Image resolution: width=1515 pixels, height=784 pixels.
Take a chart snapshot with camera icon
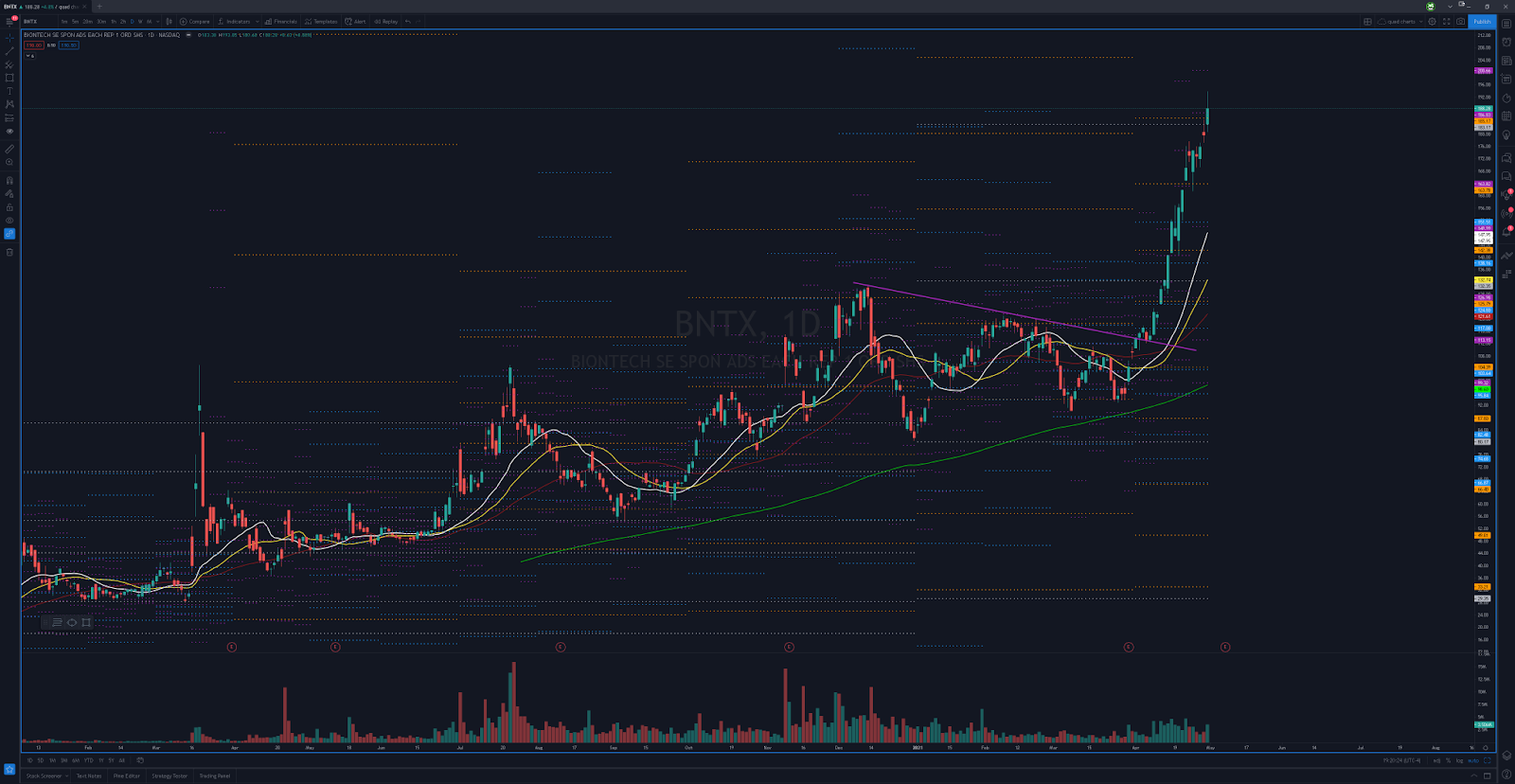[1460, 21]
